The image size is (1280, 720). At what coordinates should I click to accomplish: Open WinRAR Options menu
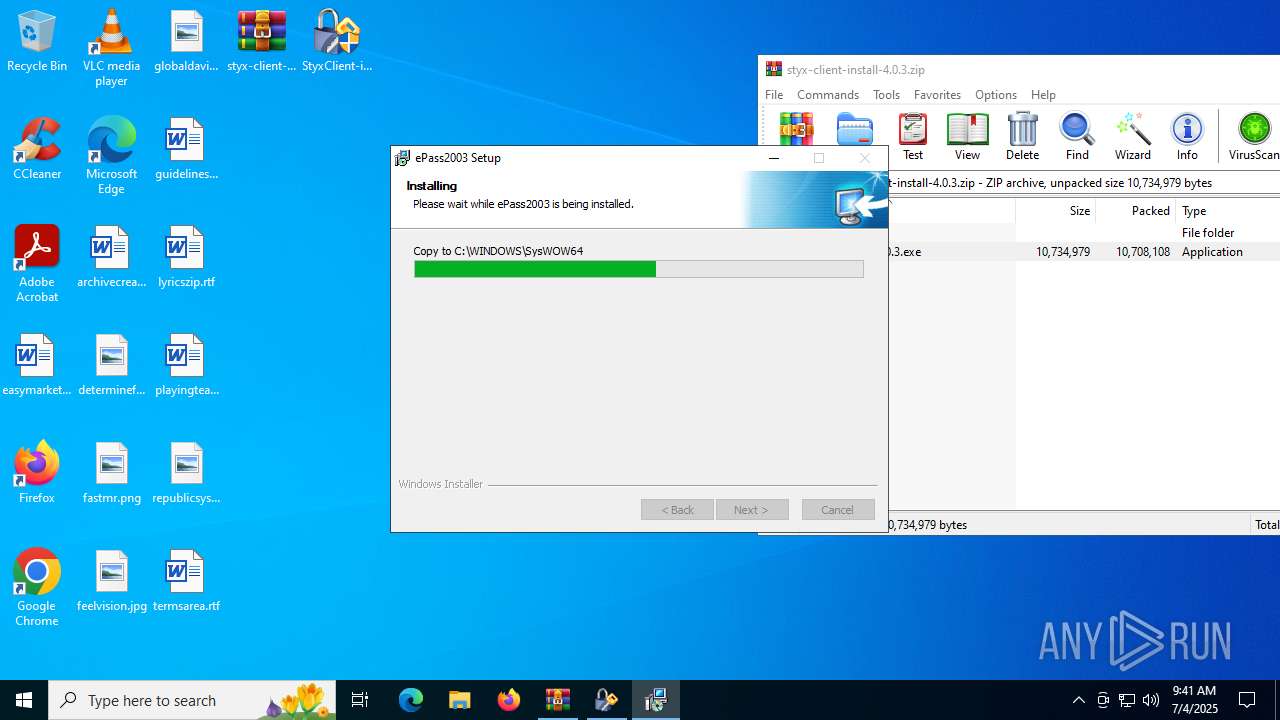pyautogui.click(x=996, y=94)
